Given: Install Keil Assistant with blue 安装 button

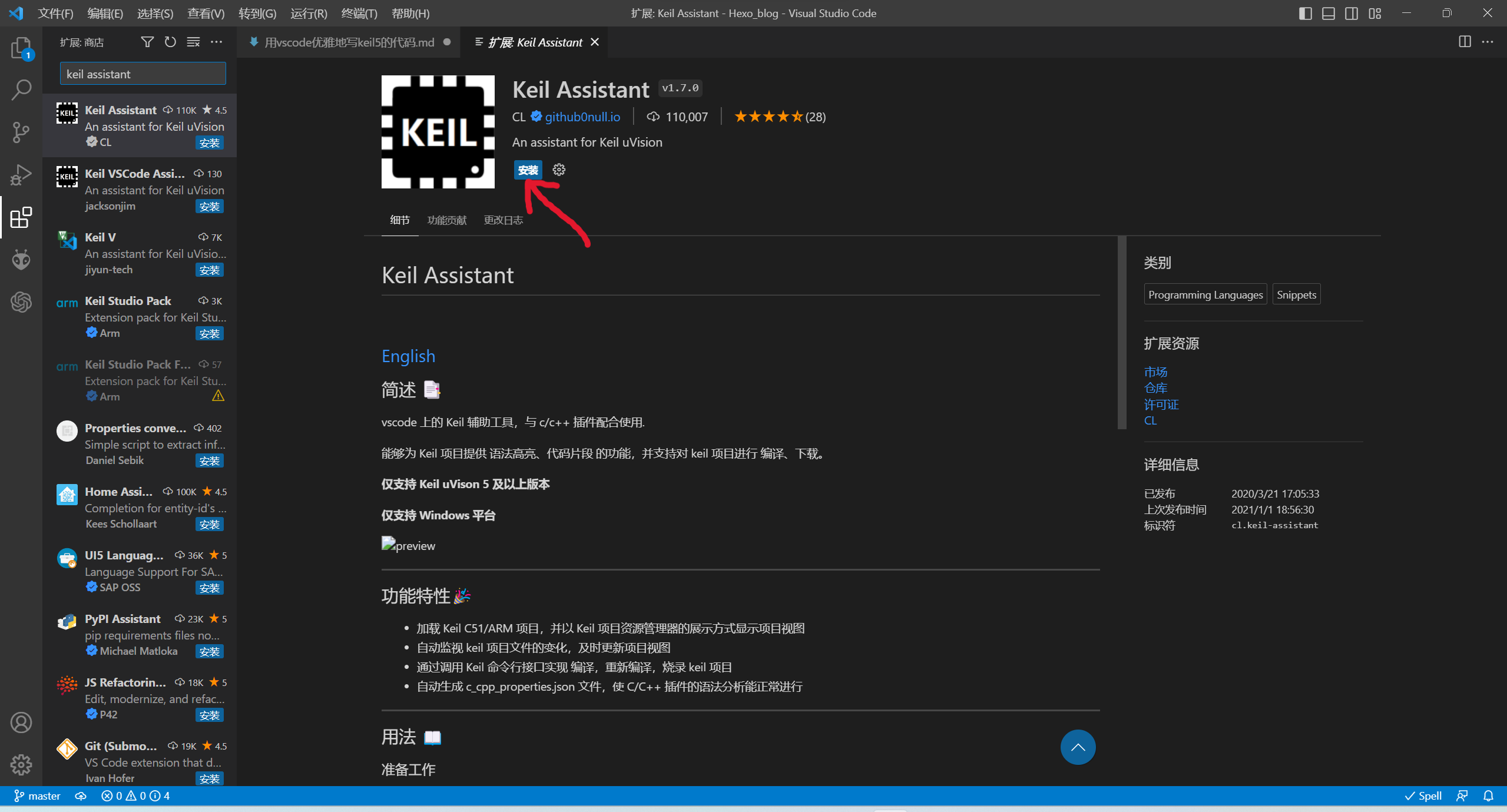Looking at the screenshot, I should coord(528,170).
